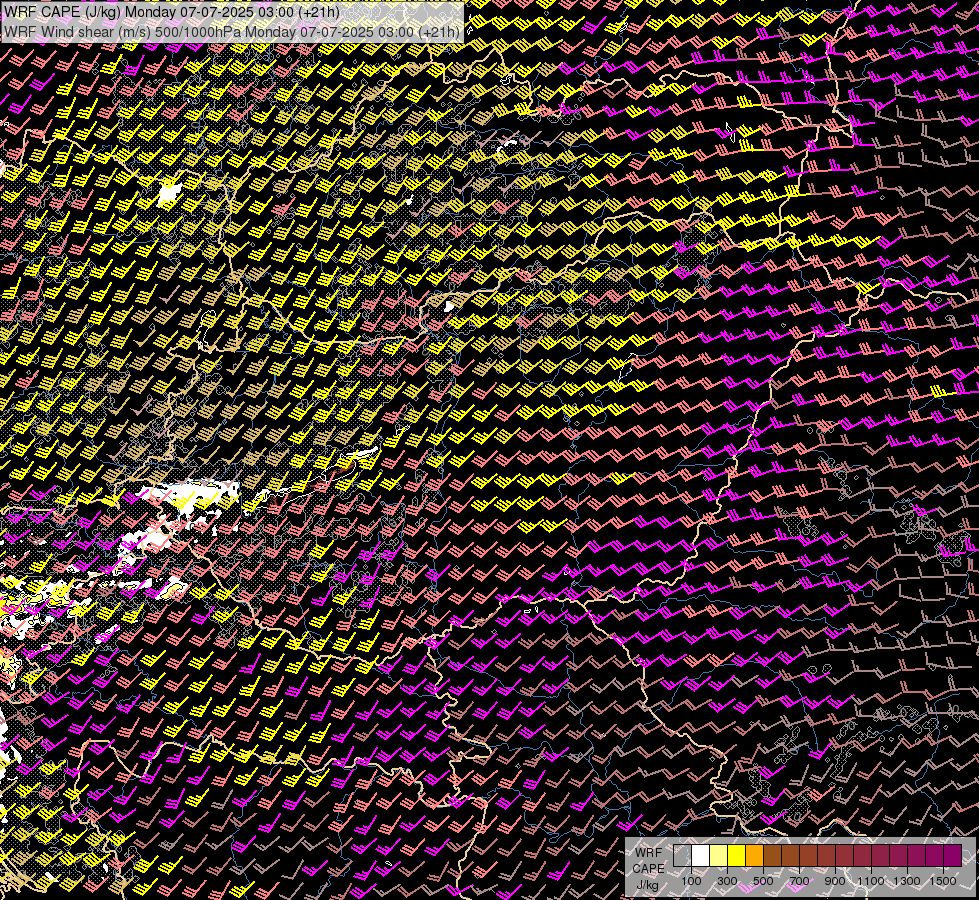Click the WRF Wind shear title line
This screenshot has height=900, width=979.
coord(232,32)
